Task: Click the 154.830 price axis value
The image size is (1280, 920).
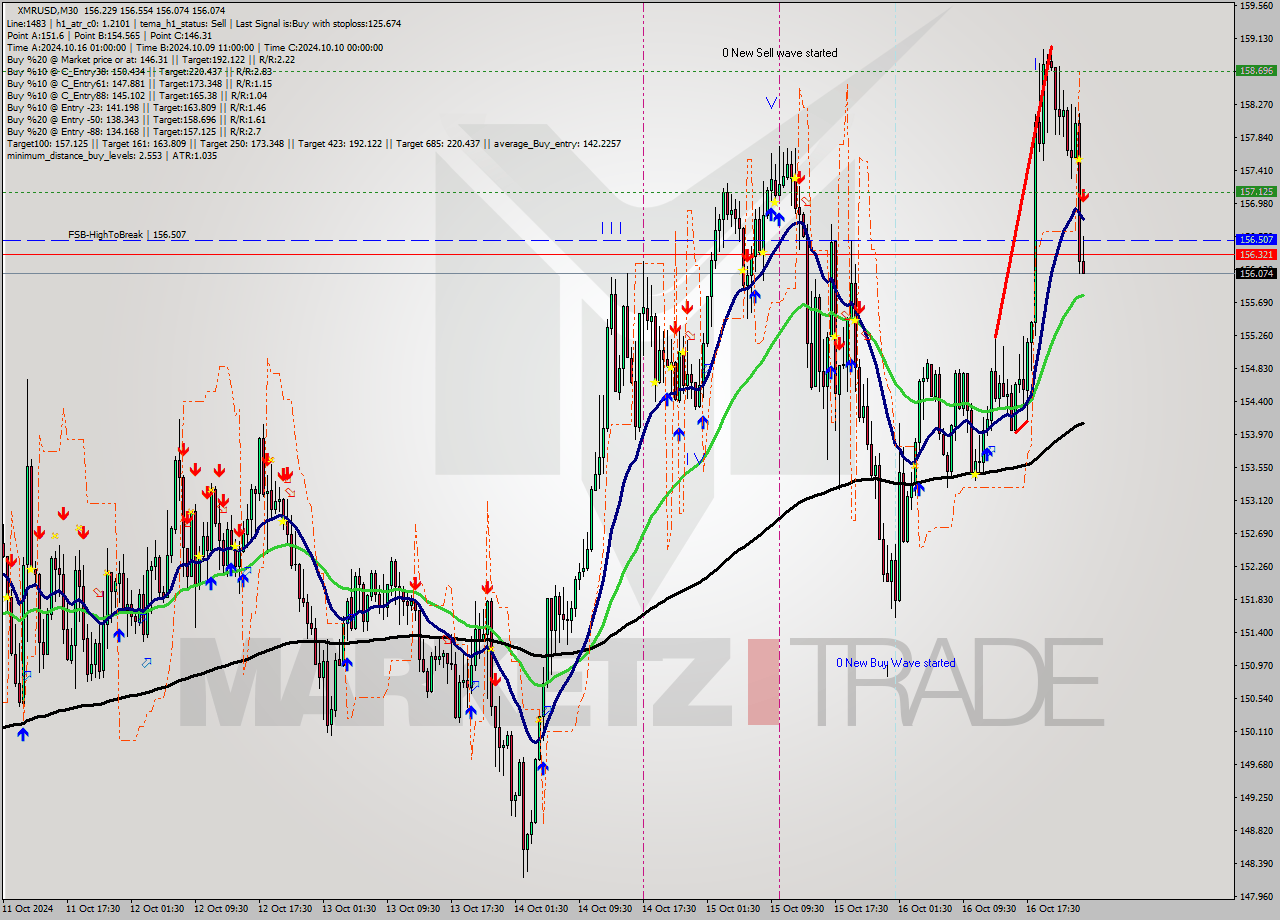Action: (1257, 369)
